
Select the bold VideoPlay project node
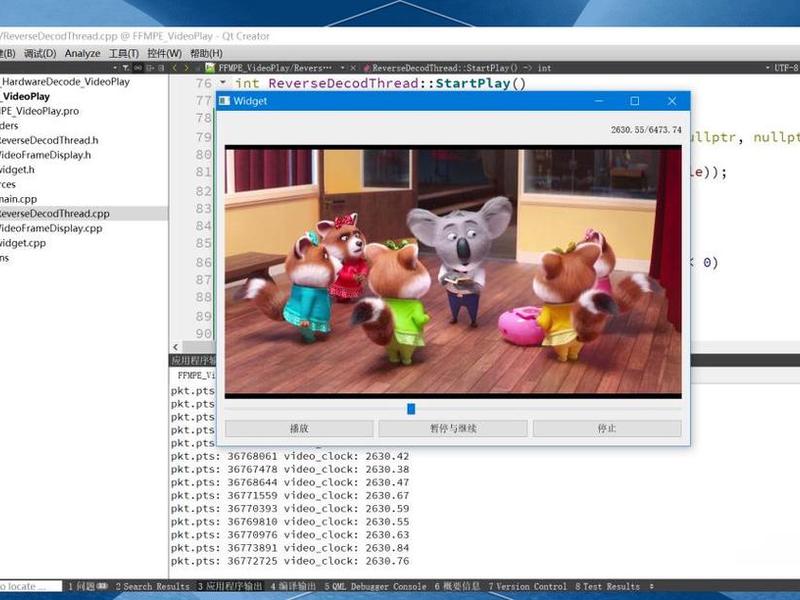click(26, 96)
